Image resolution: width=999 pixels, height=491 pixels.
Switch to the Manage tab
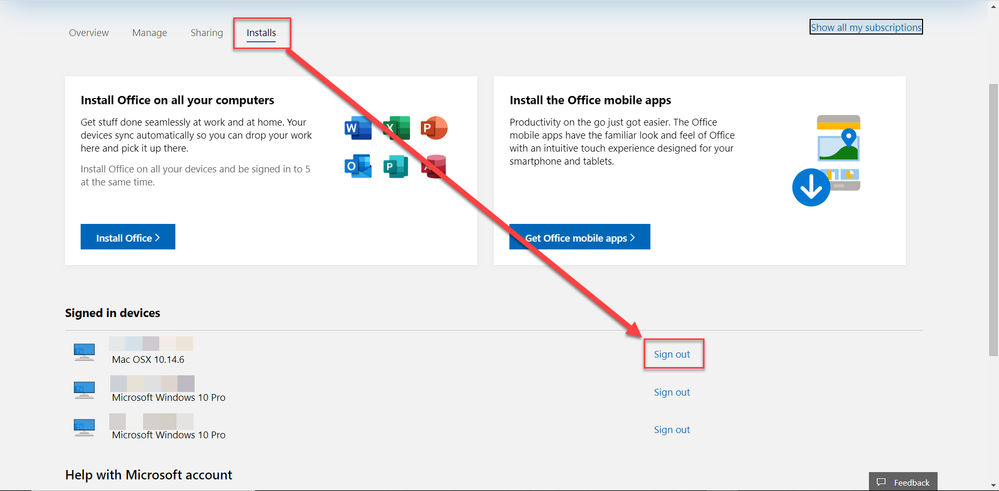(x=150, y=32)
